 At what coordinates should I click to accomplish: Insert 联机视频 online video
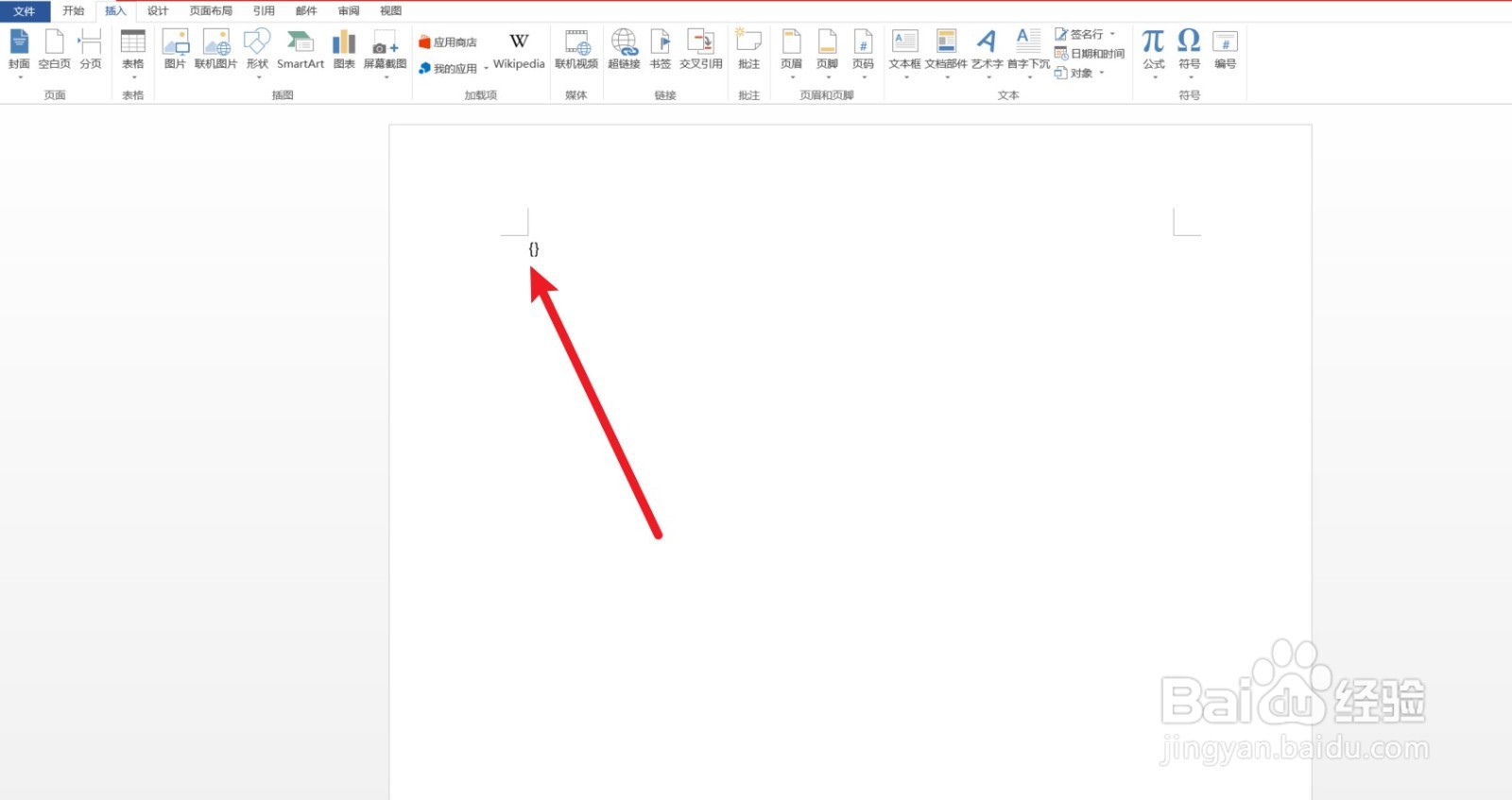576,49
